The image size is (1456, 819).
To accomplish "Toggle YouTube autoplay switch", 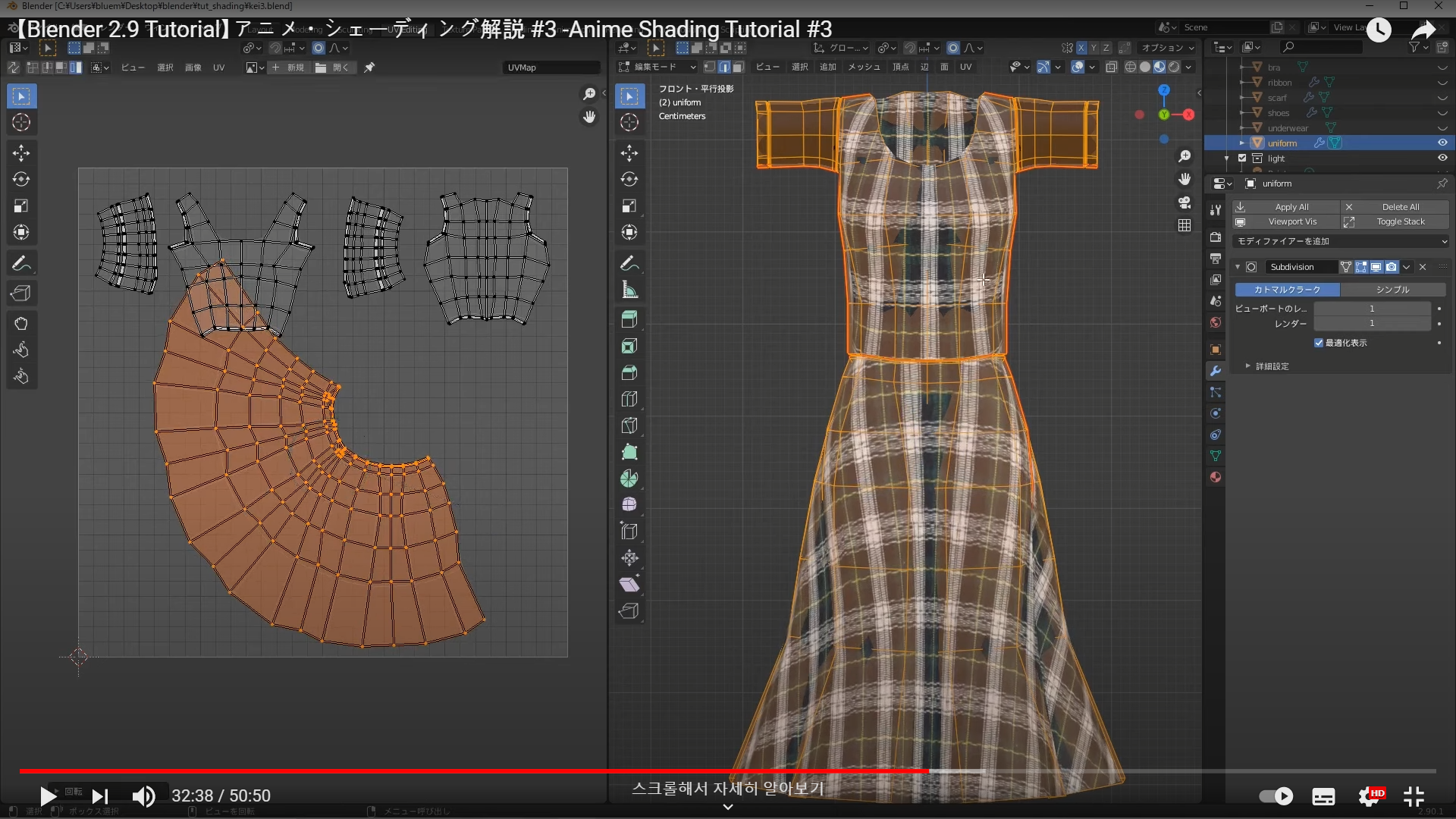I will click(1276, 795).
